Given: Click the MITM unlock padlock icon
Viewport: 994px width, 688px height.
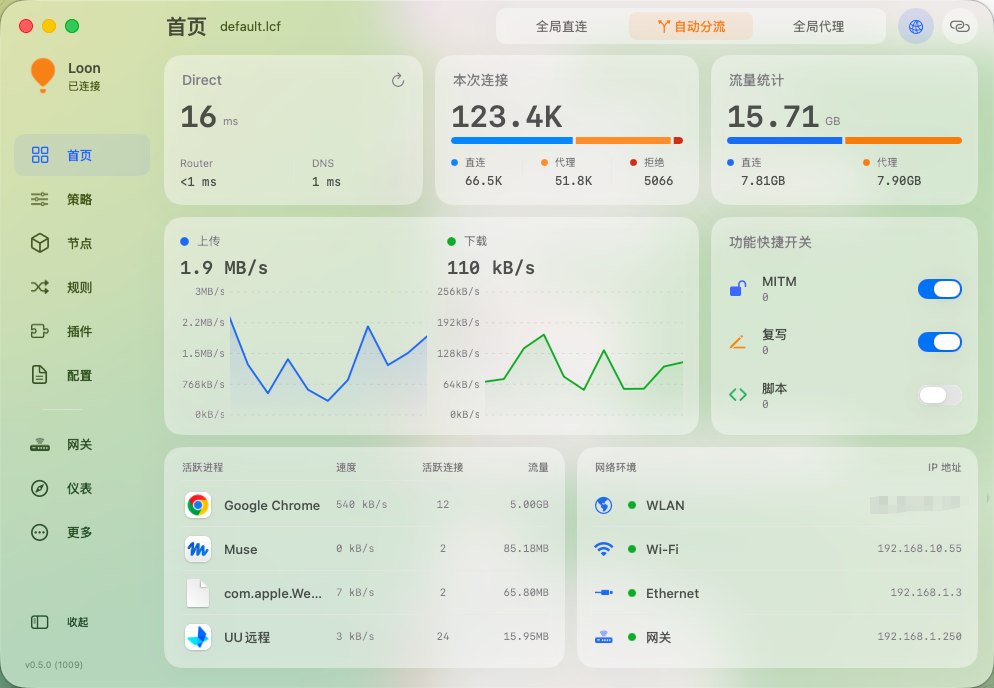Looking at the screenshot, I should point(738,289).
